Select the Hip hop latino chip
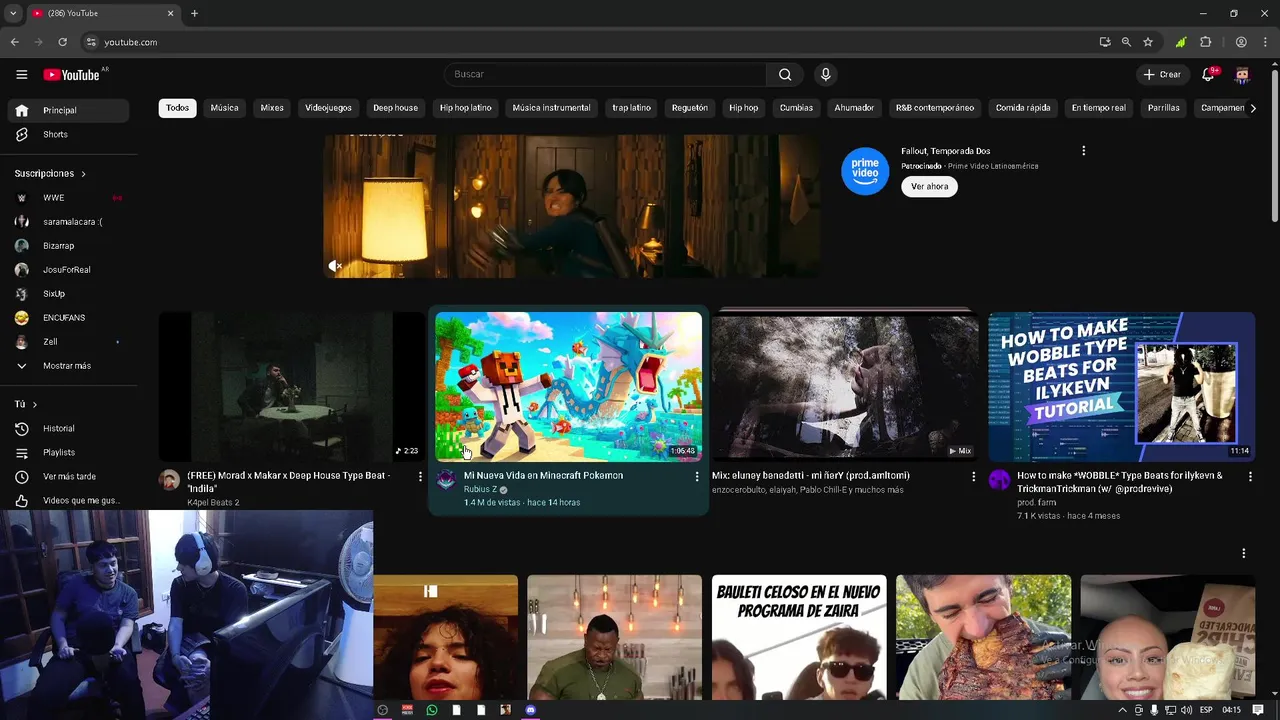Screen dimensions: 1280x720 click(465, 108)
